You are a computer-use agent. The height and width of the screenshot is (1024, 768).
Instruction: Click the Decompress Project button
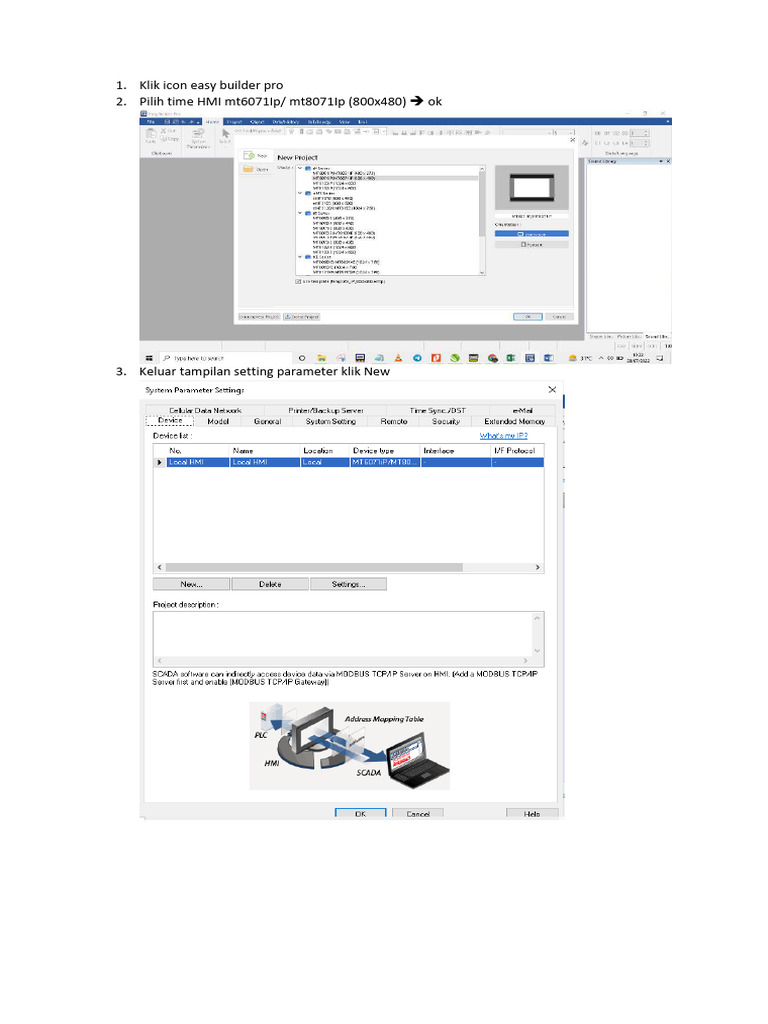(x=259, y=316)
